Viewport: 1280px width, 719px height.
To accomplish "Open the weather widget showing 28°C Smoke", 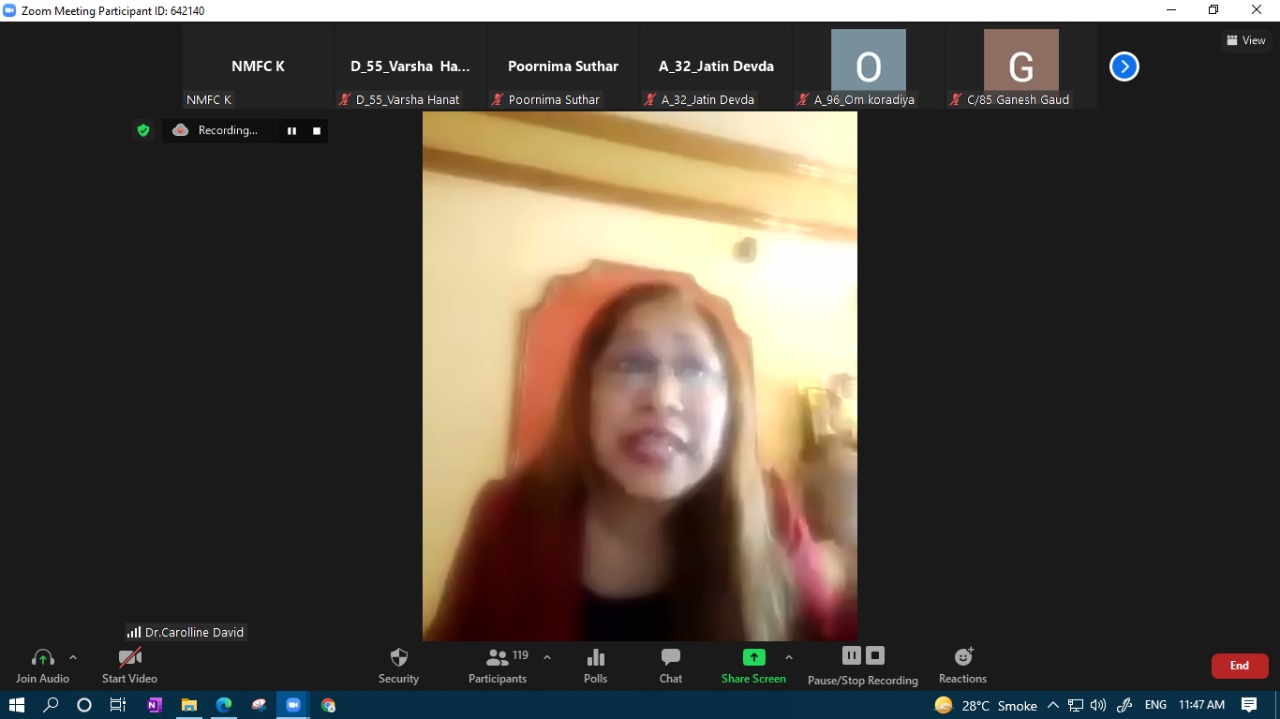I will [987, 705].
